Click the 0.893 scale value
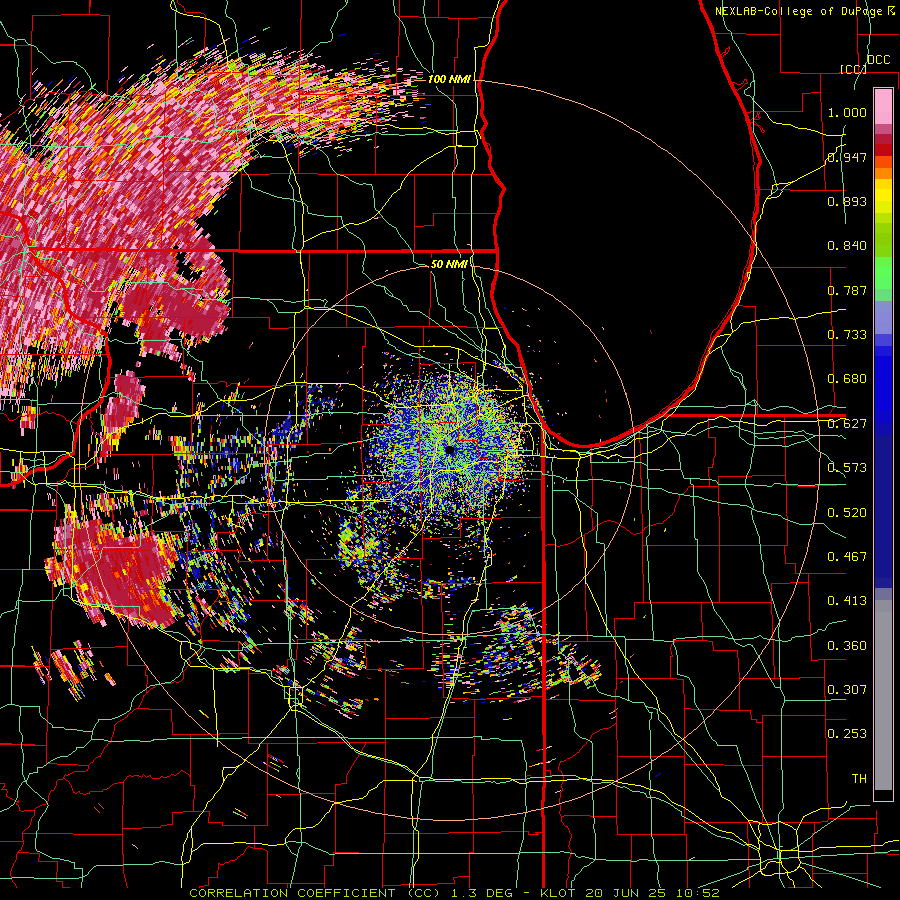 847,201
